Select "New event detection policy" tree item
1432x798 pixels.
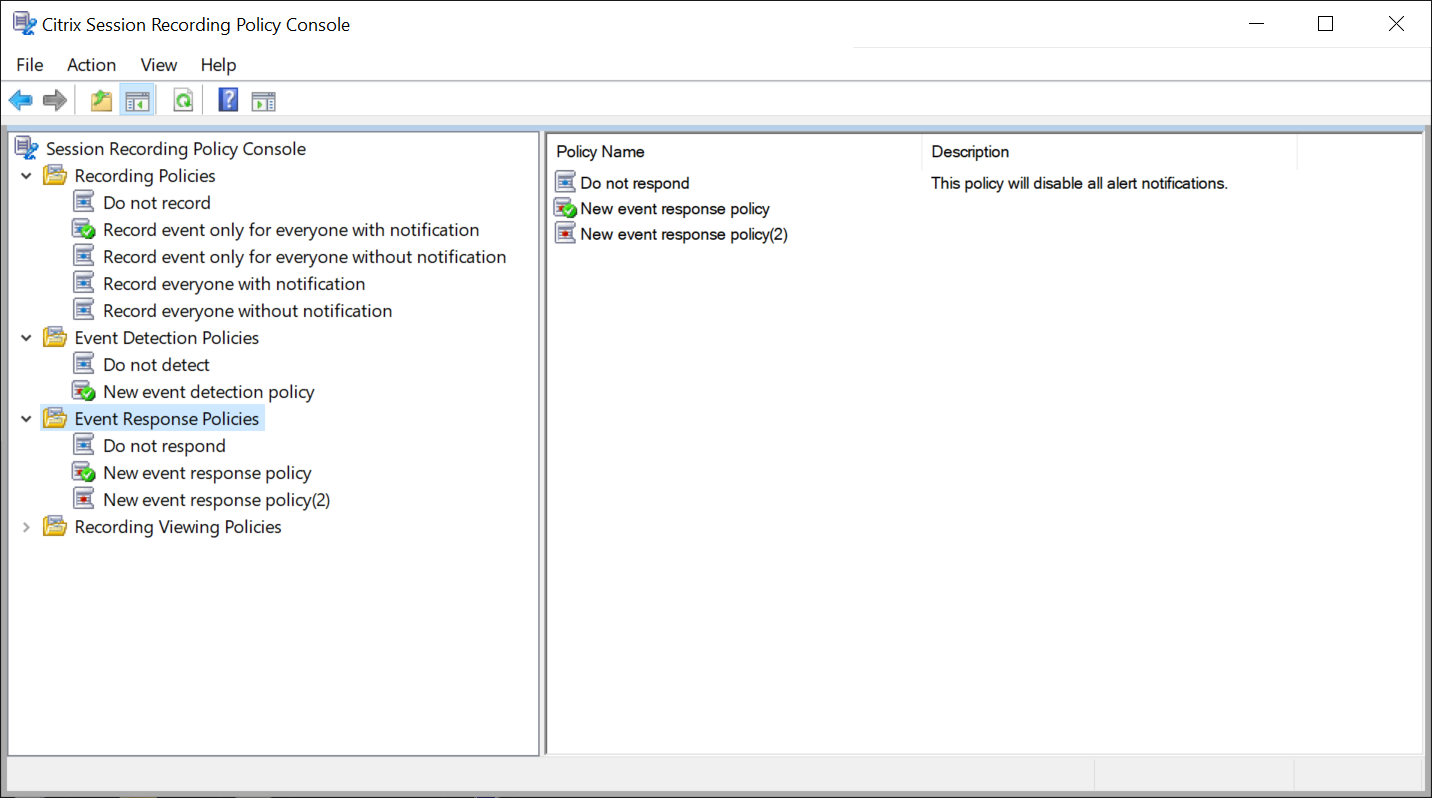coord(208,392)
